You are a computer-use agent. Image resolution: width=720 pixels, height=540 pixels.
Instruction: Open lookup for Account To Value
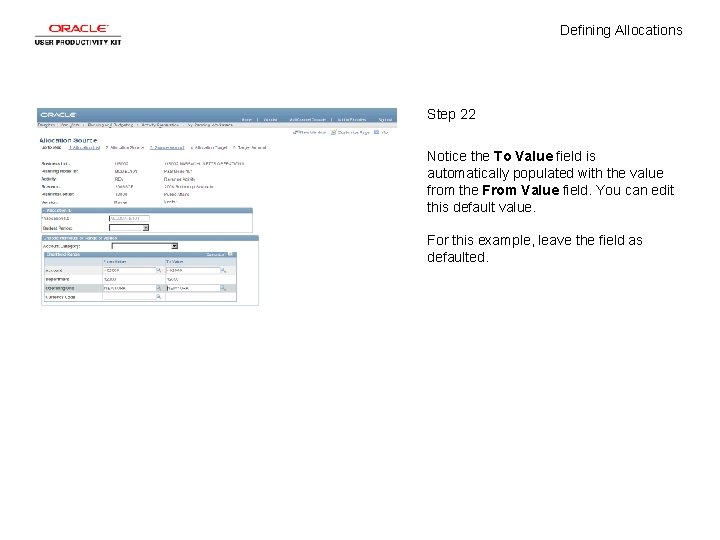(223, 270)
